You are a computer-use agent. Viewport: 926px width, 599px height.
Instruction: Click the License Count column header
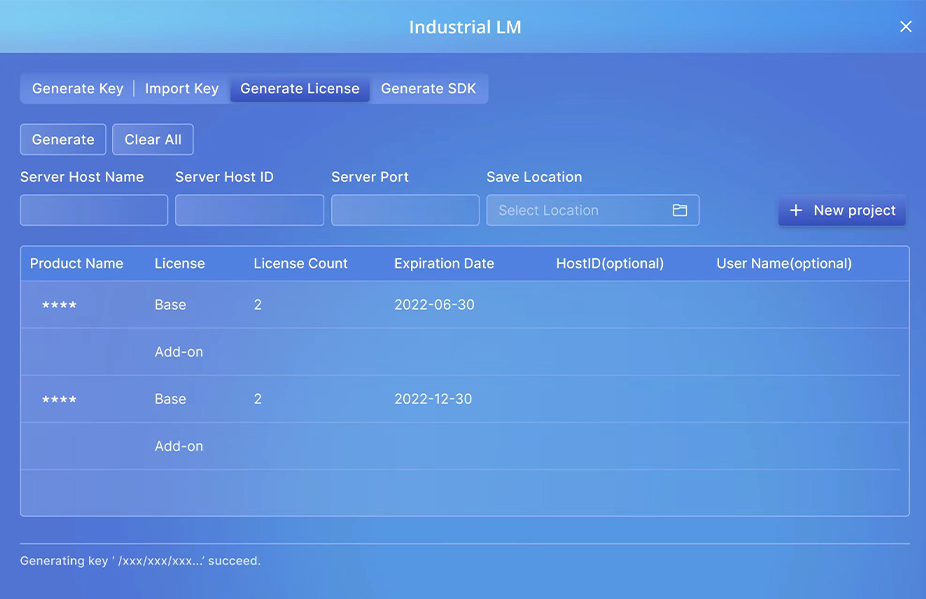pos(301,263)
